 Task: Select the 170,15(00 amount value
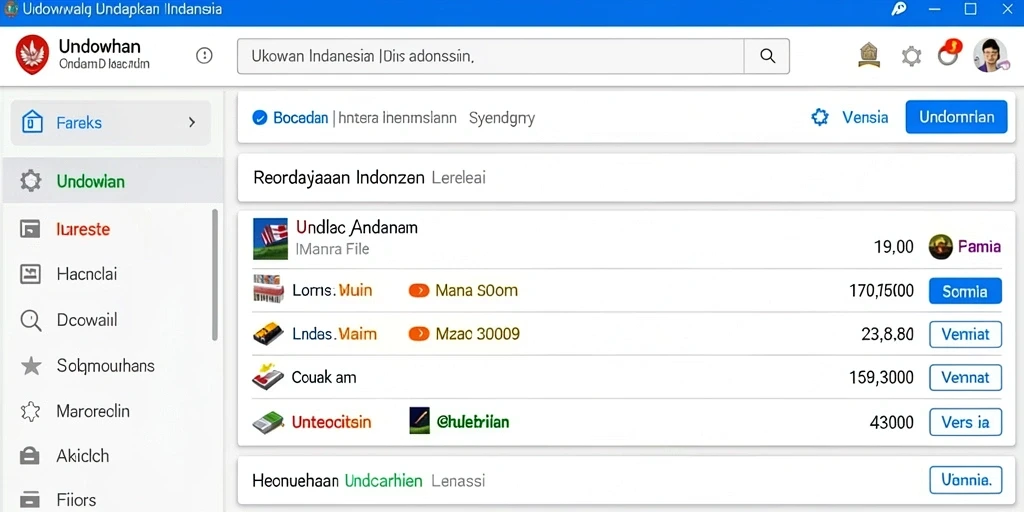click(881, 291)
